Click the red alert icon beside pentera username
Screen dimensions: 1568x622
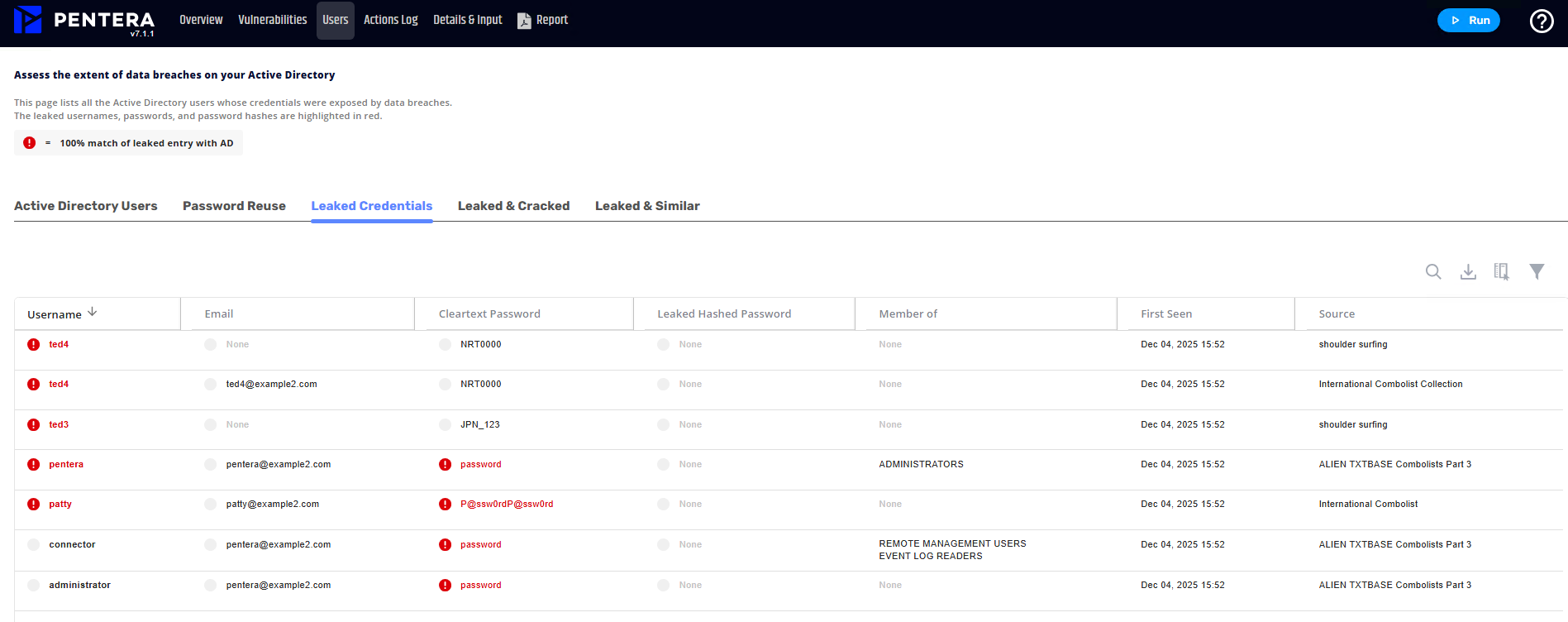(33, 465)
